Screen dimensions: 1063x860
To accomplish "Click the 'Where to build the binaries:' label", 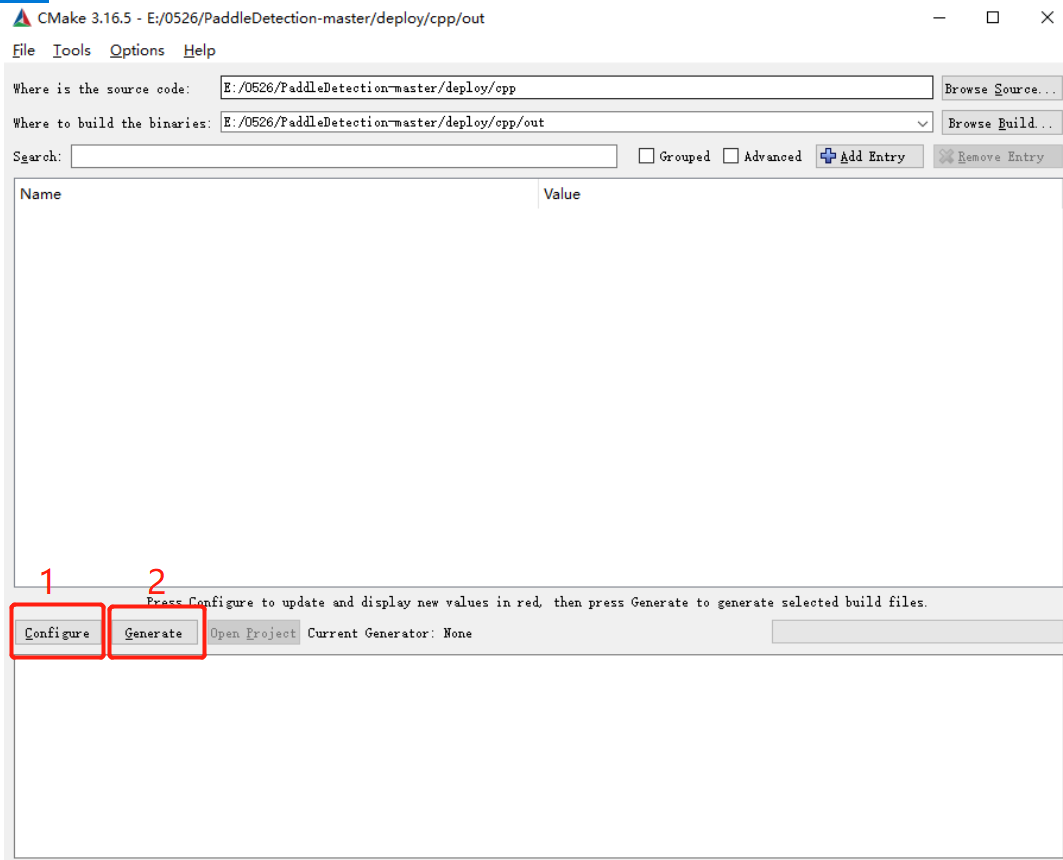I will pos(112,123).
